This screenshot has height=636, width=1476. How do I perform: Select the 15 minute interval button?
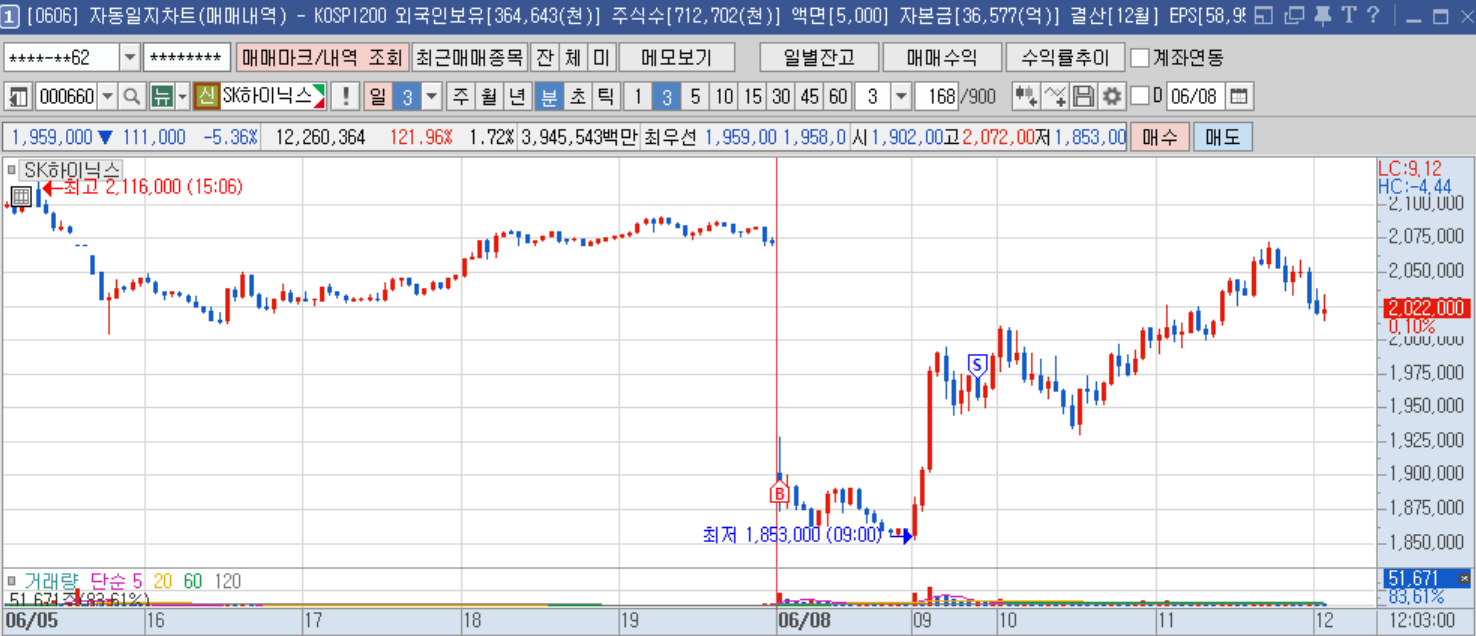pyautogui.click(x=753, y=97)
